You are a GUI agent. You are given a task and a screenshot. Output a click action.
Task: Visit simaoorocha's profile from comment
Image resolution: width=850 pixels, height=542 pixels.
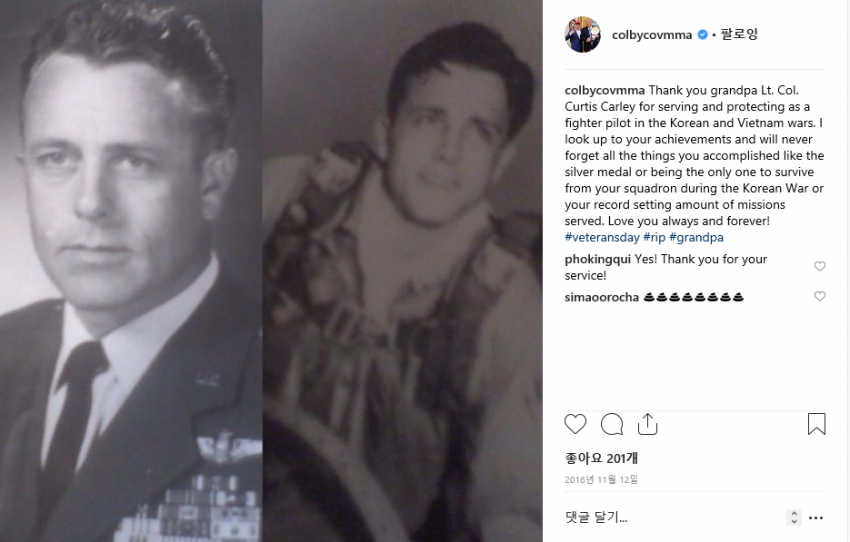pyautogui.click(x=602, y=297)
